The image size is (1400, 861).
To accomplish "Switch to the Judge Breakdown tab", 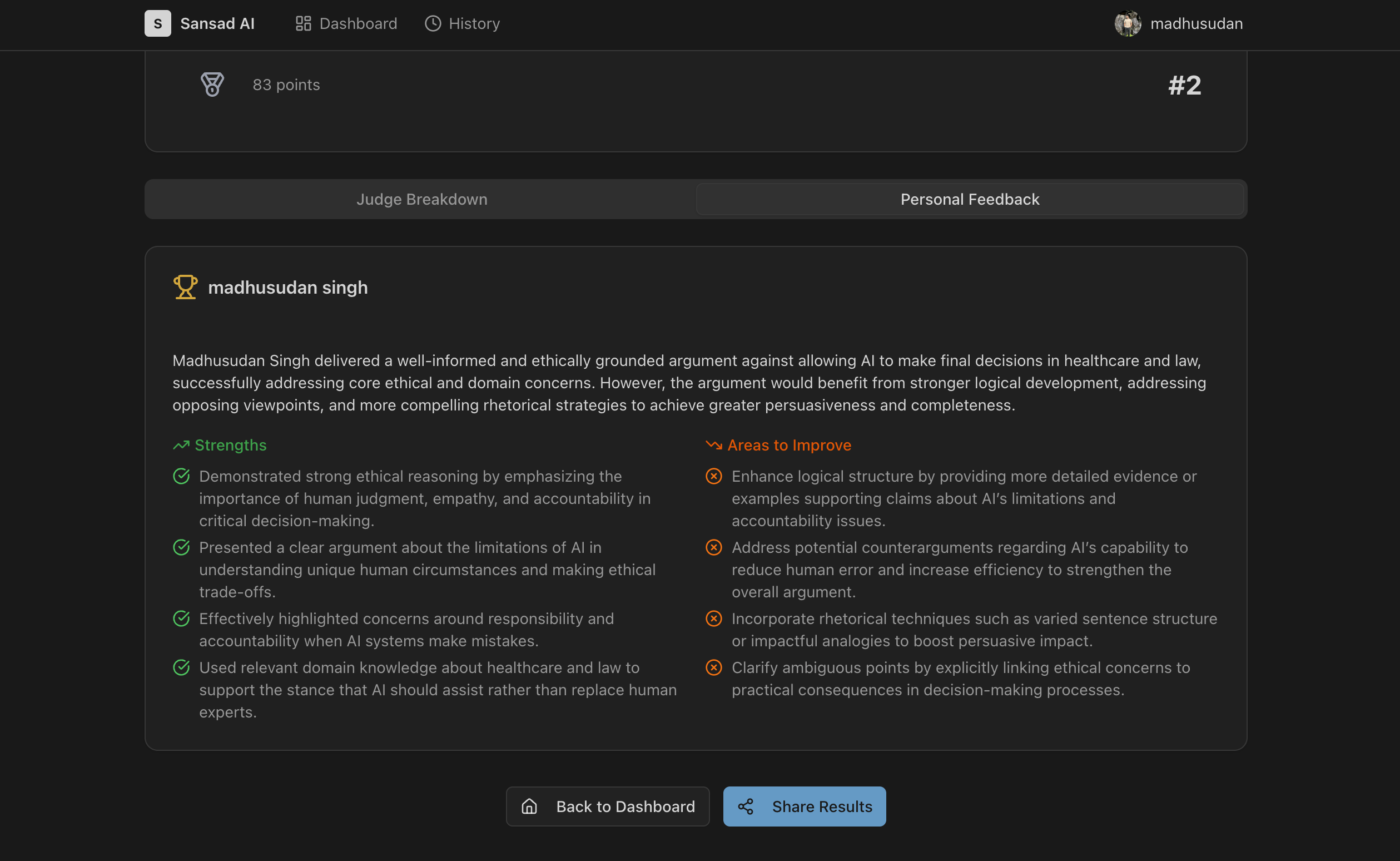I will [x=421, y=199].
